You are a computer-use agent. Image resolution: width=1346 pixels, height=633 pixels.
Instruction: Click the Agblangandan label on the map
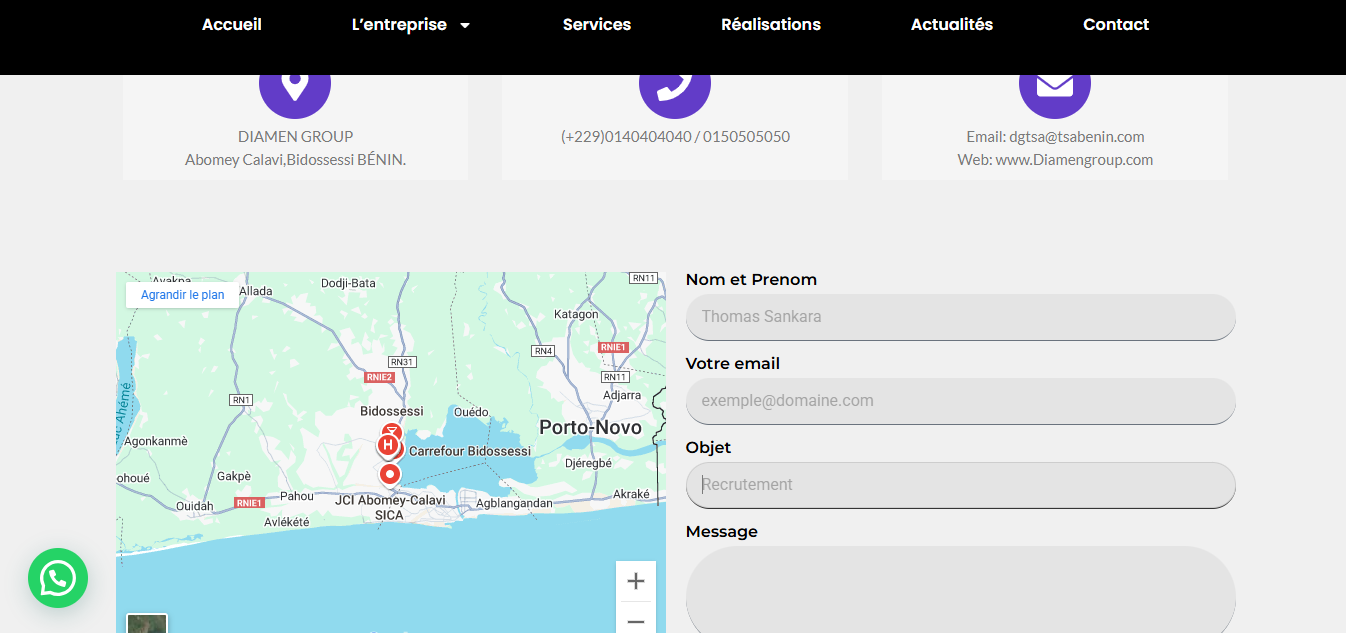pos(514,503)
